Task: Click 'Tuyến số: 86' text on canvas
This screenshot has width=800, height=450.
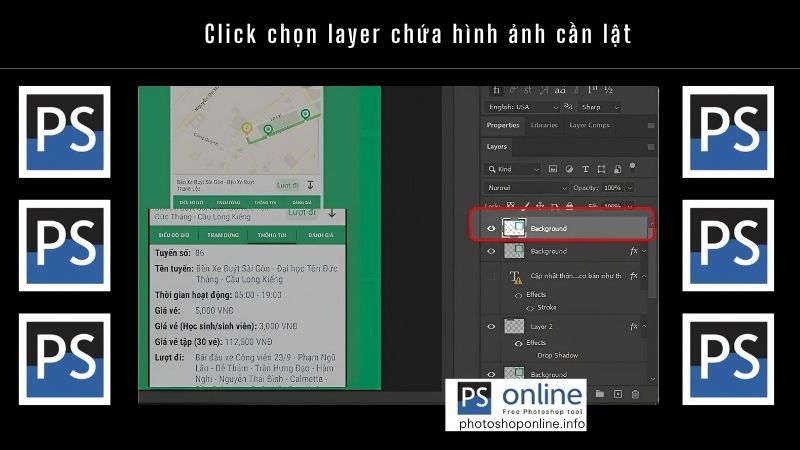Action: coord(180,253)
